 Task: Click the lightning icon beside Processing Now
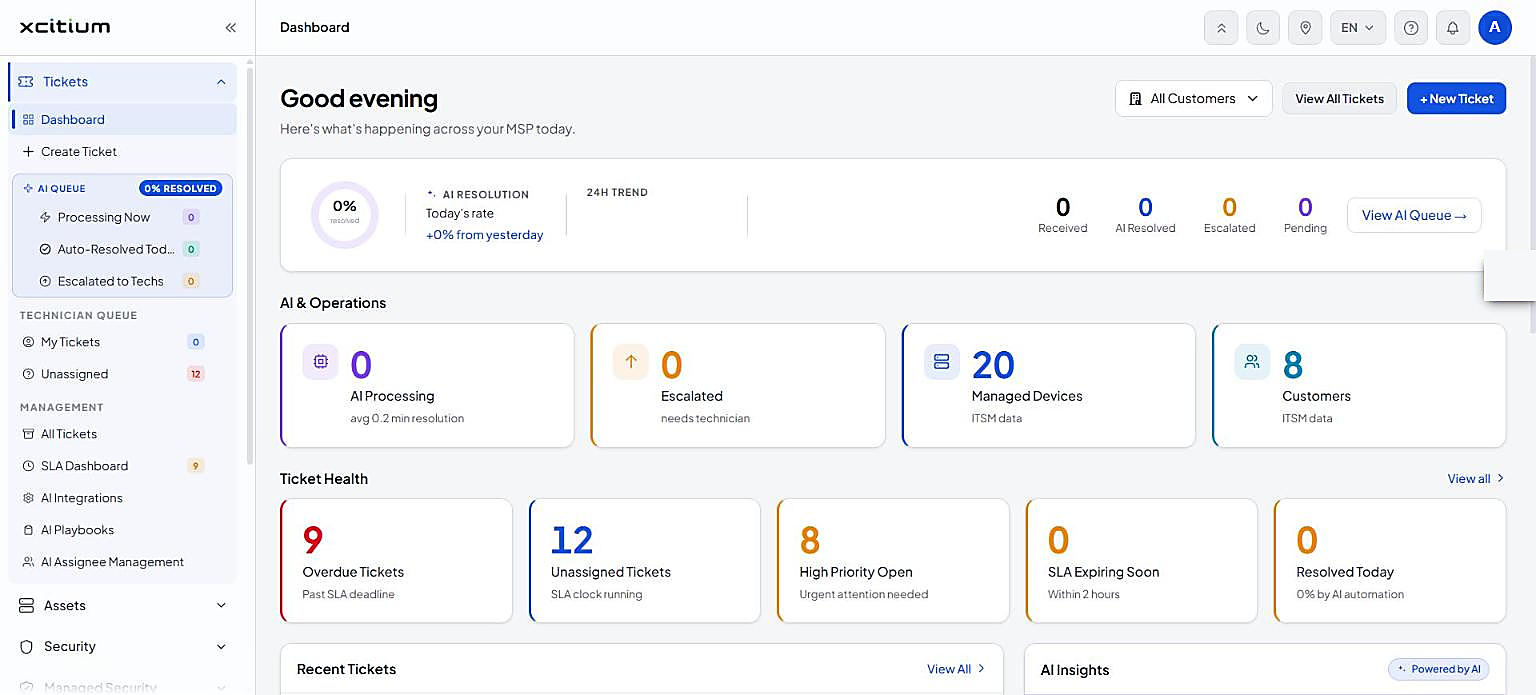[x=45, y=217]
